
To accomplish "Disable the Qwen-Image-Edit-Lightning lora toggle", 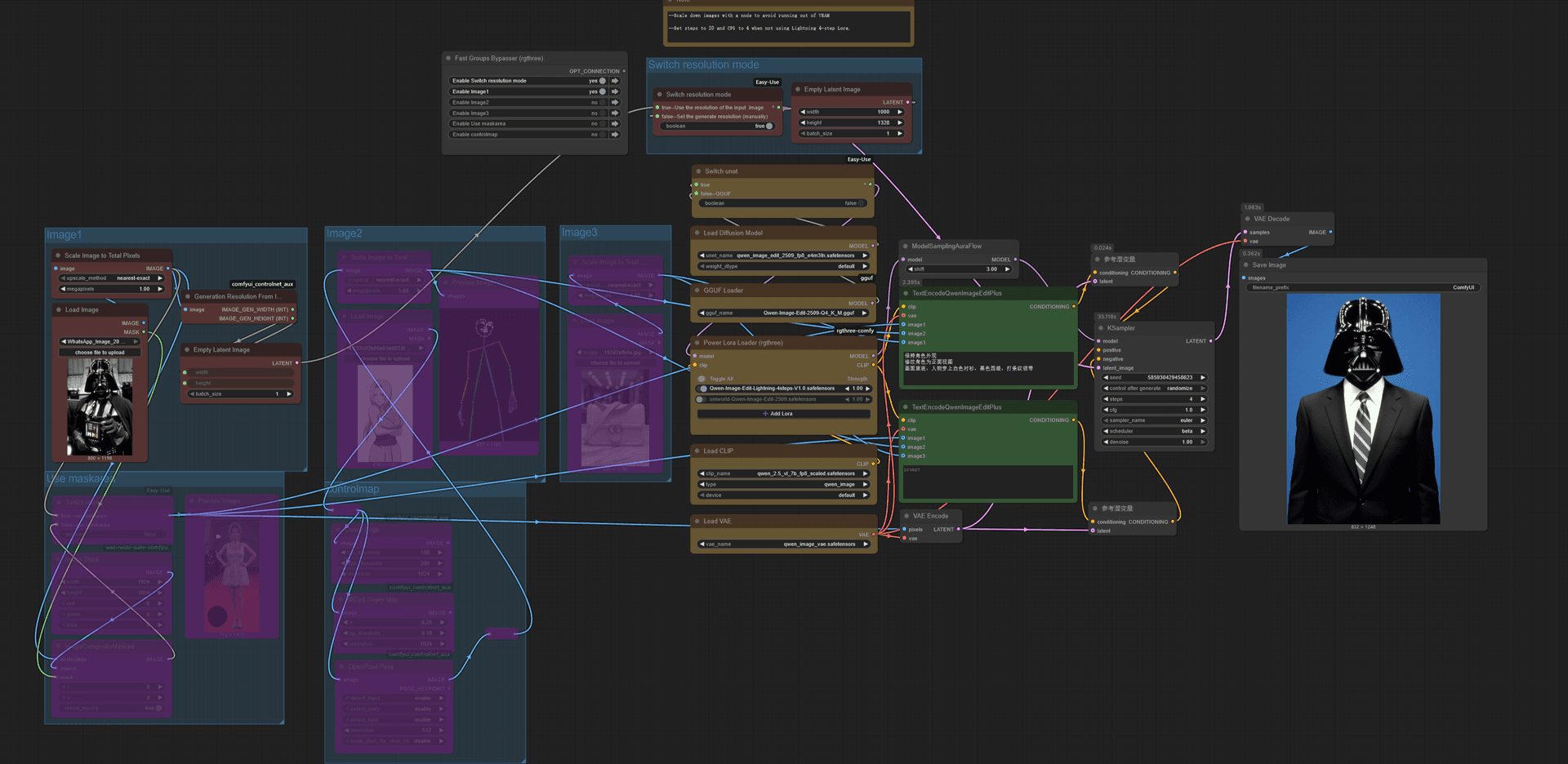I will point(703,389).
